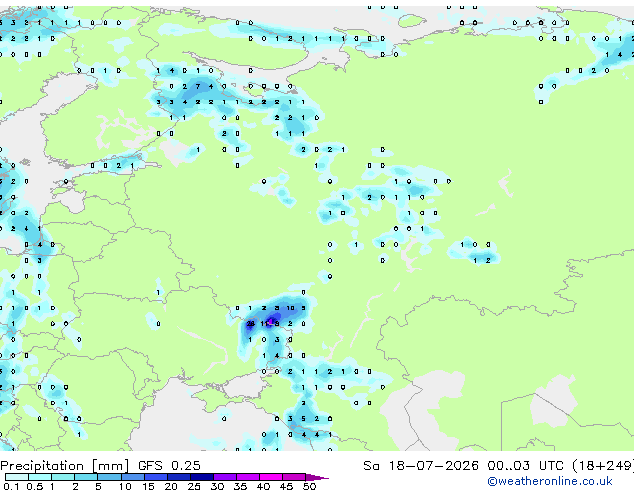This screenshot has height=490, width=634.
Task: Select the '50' legend scale label
Action: point(309,486)
